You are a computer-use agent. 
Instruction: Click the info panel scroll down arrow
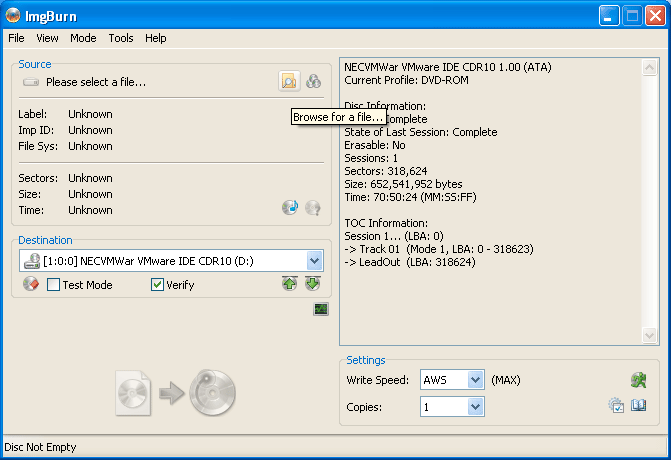click(x=649, y=335)
